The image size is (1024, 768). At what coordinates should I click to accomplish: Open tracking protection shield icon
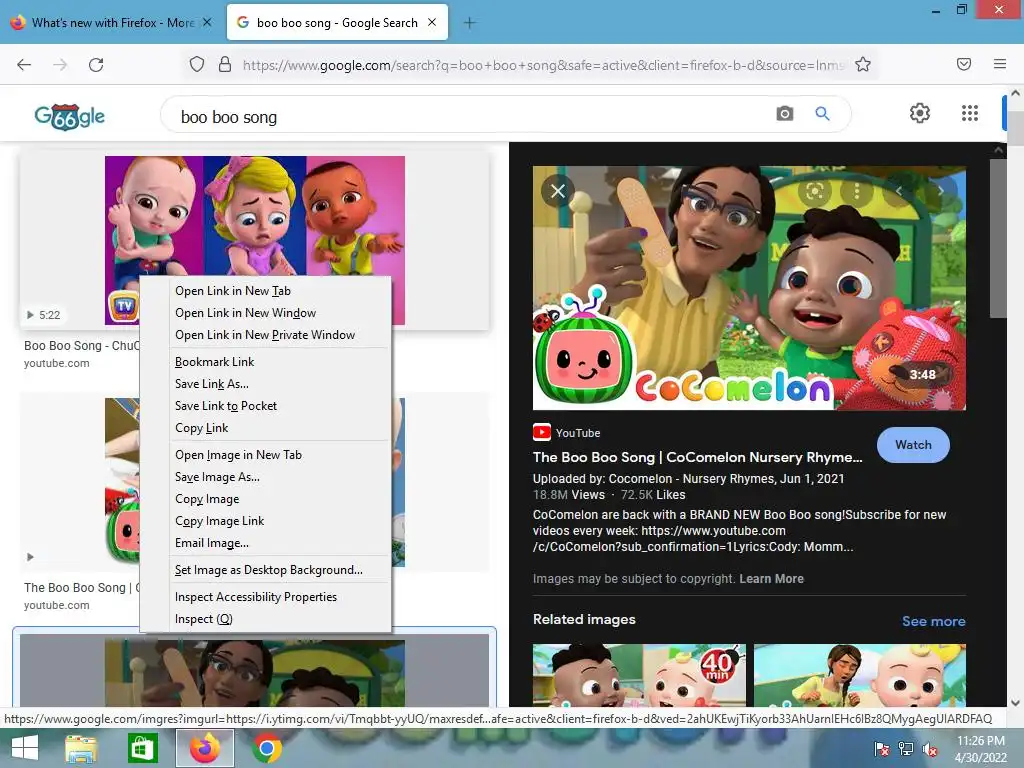click(197, 65)
